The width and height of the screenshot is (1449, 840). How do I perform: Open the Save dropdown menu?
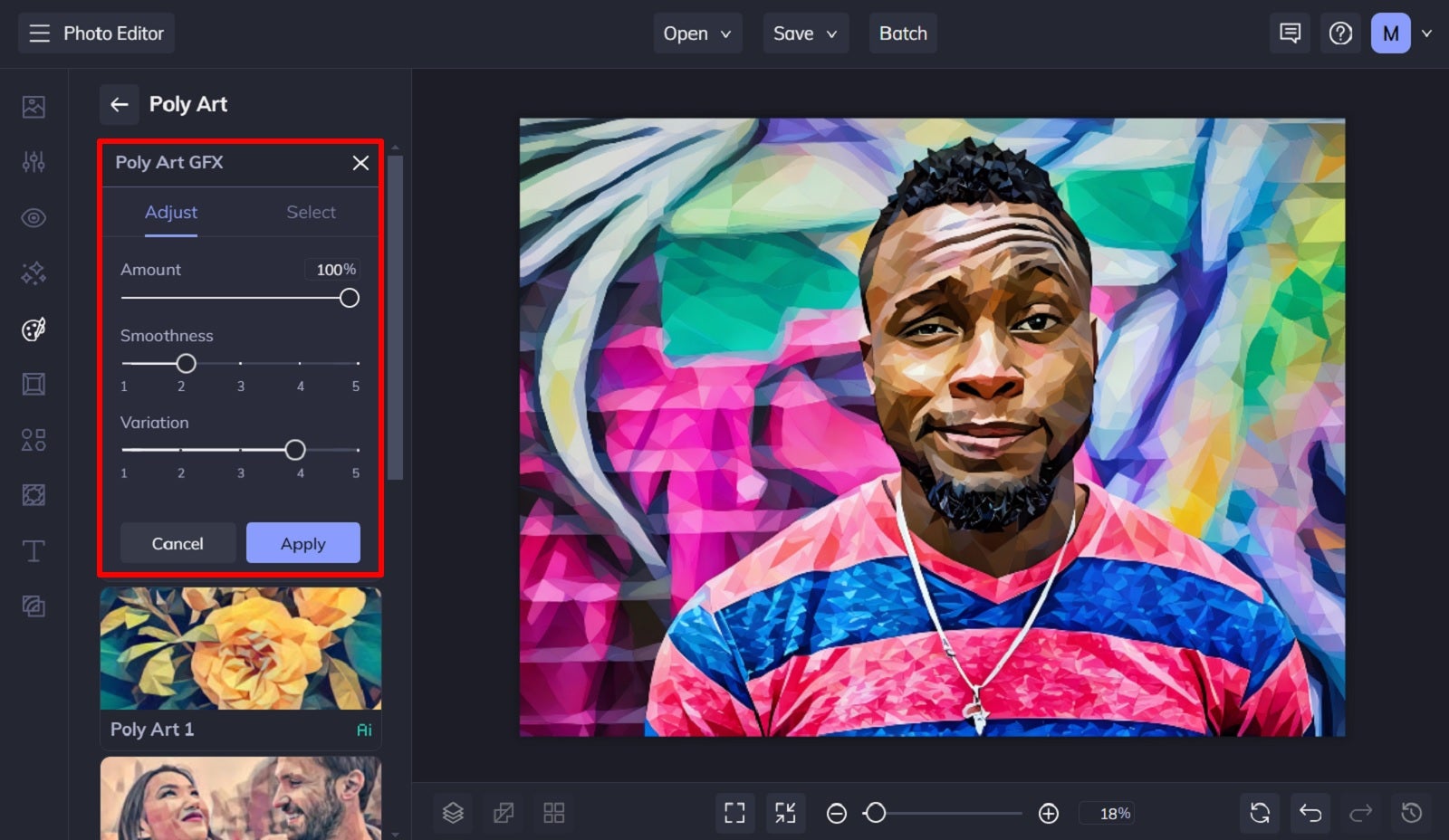coord(804,33)
